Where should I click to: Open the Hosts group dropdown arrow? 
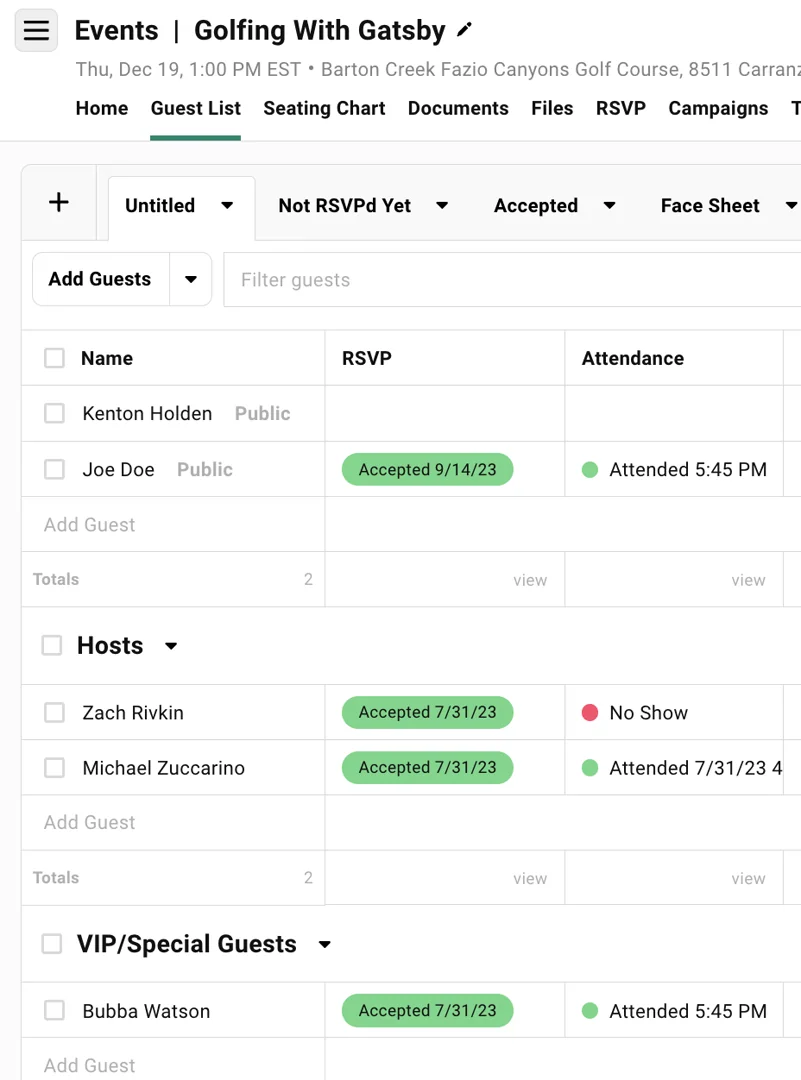coord(171,646)
